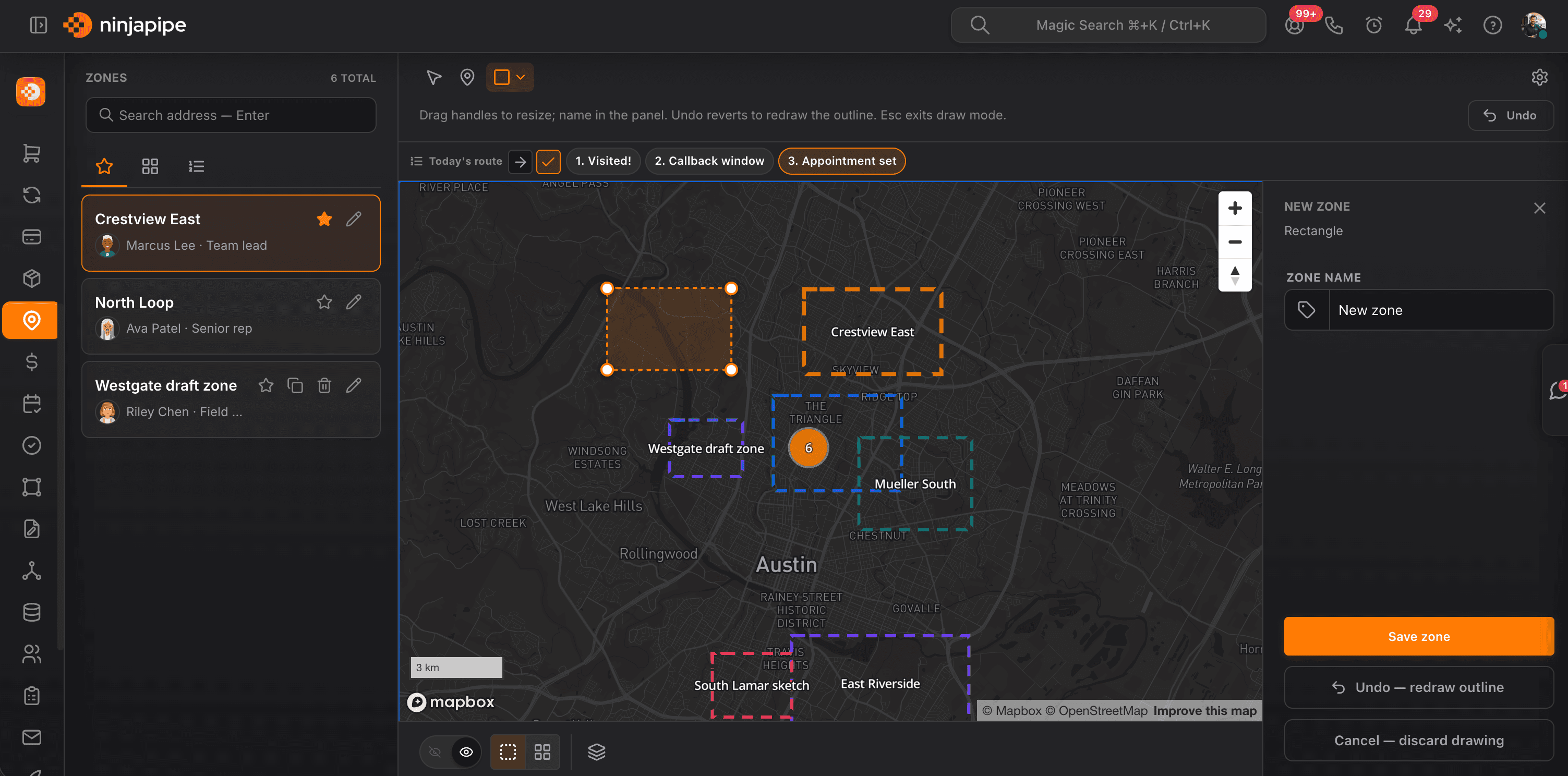The width and height of the screenshot is (1568, 776).
Task: Click the Save zone button
Action: click(x=1418, y=636)
